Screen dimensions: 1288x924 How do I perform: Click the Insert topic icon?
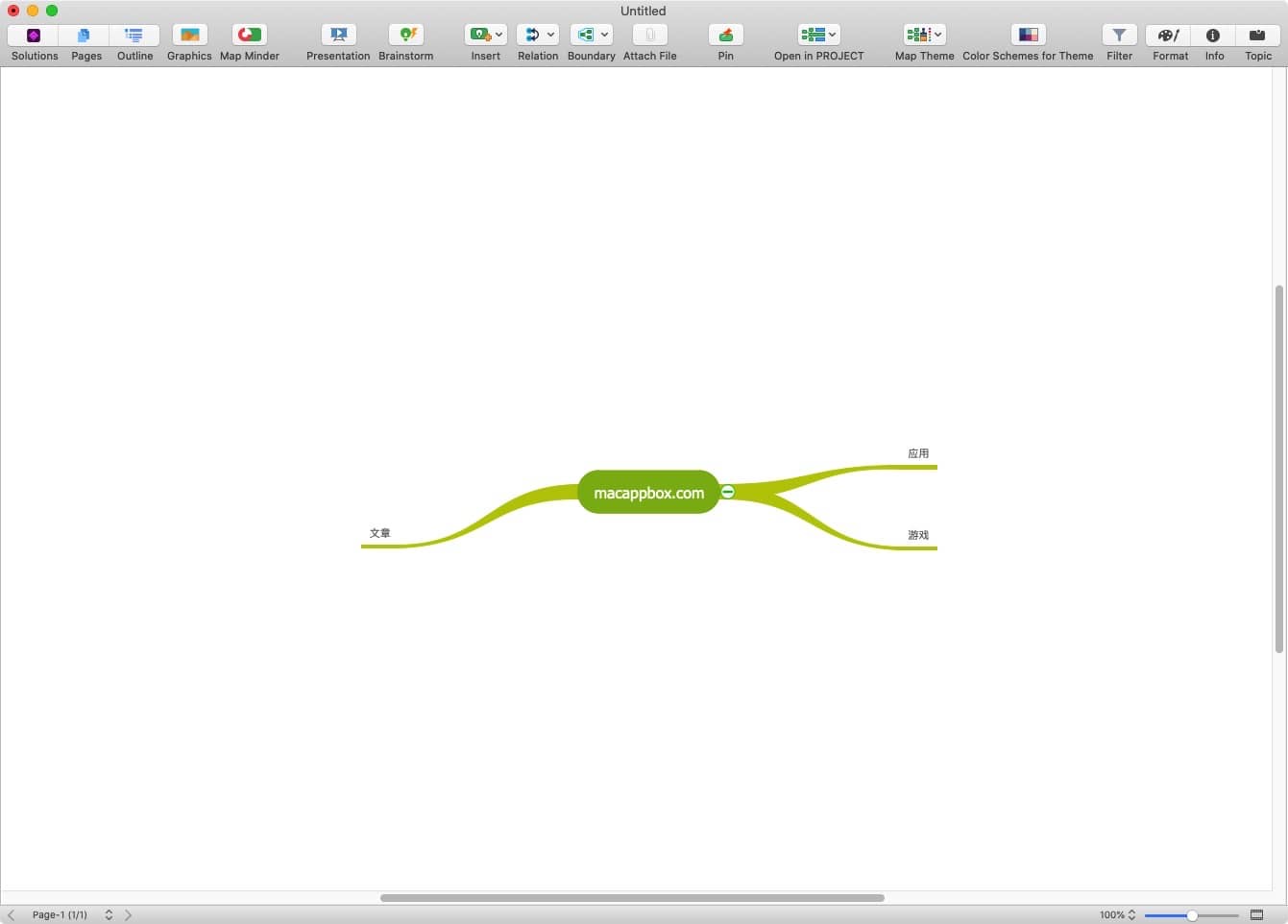[x=480, y=35]
